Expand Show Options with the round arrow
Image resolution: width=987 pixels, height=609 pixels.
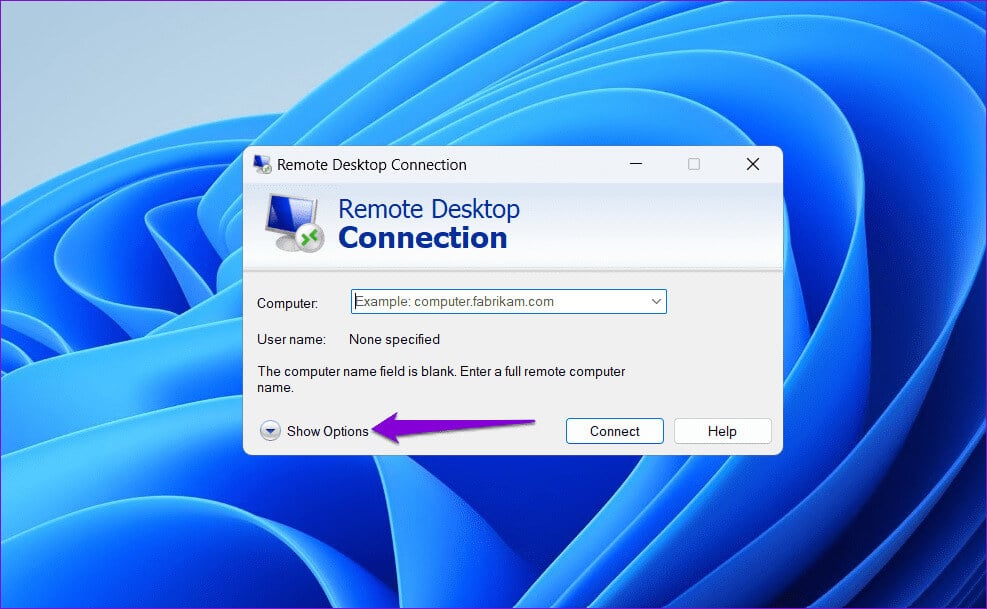coord(270,431)
